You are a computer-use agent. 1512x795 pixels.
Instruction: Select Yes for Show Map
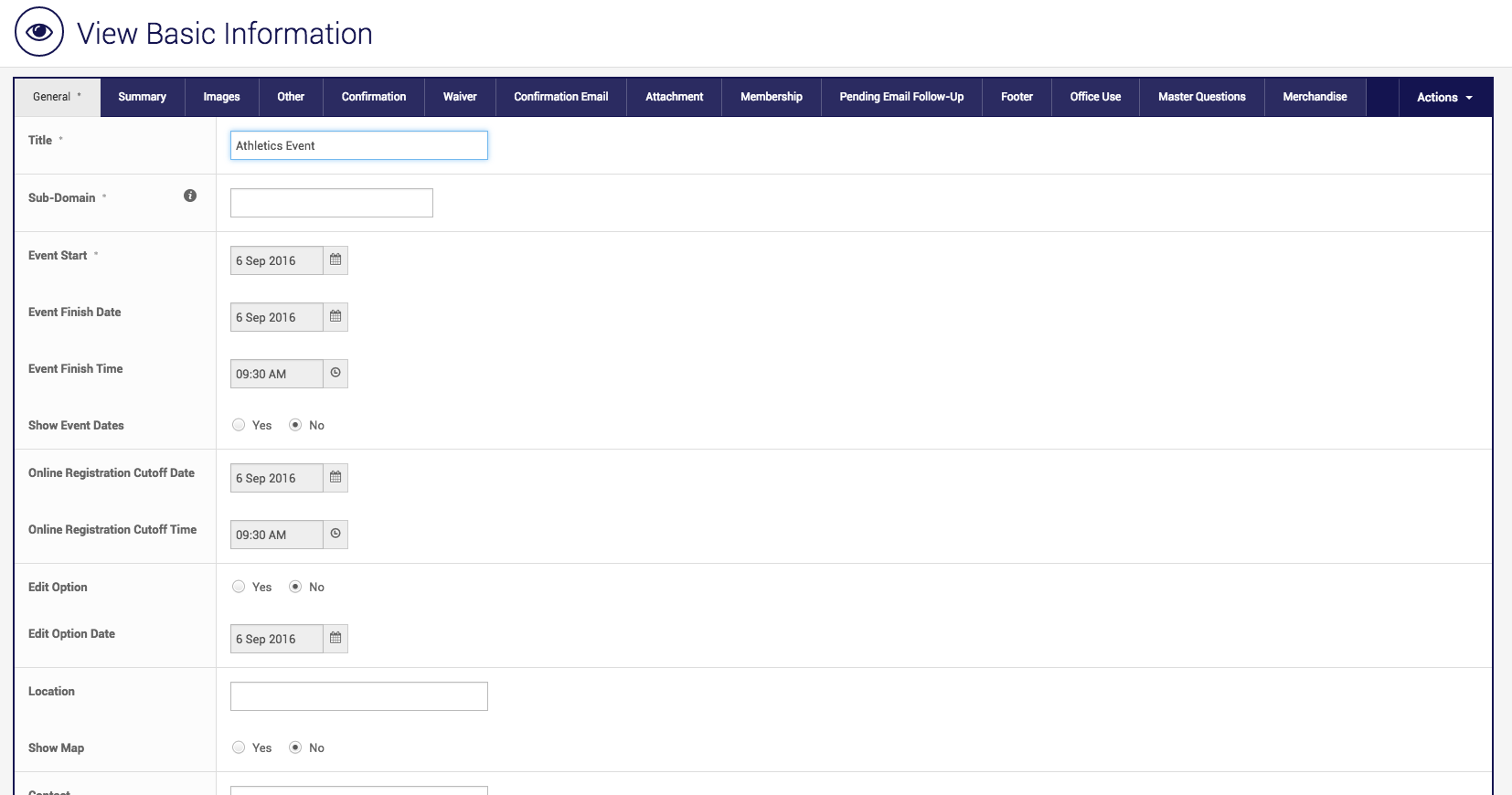coord(239,747)
